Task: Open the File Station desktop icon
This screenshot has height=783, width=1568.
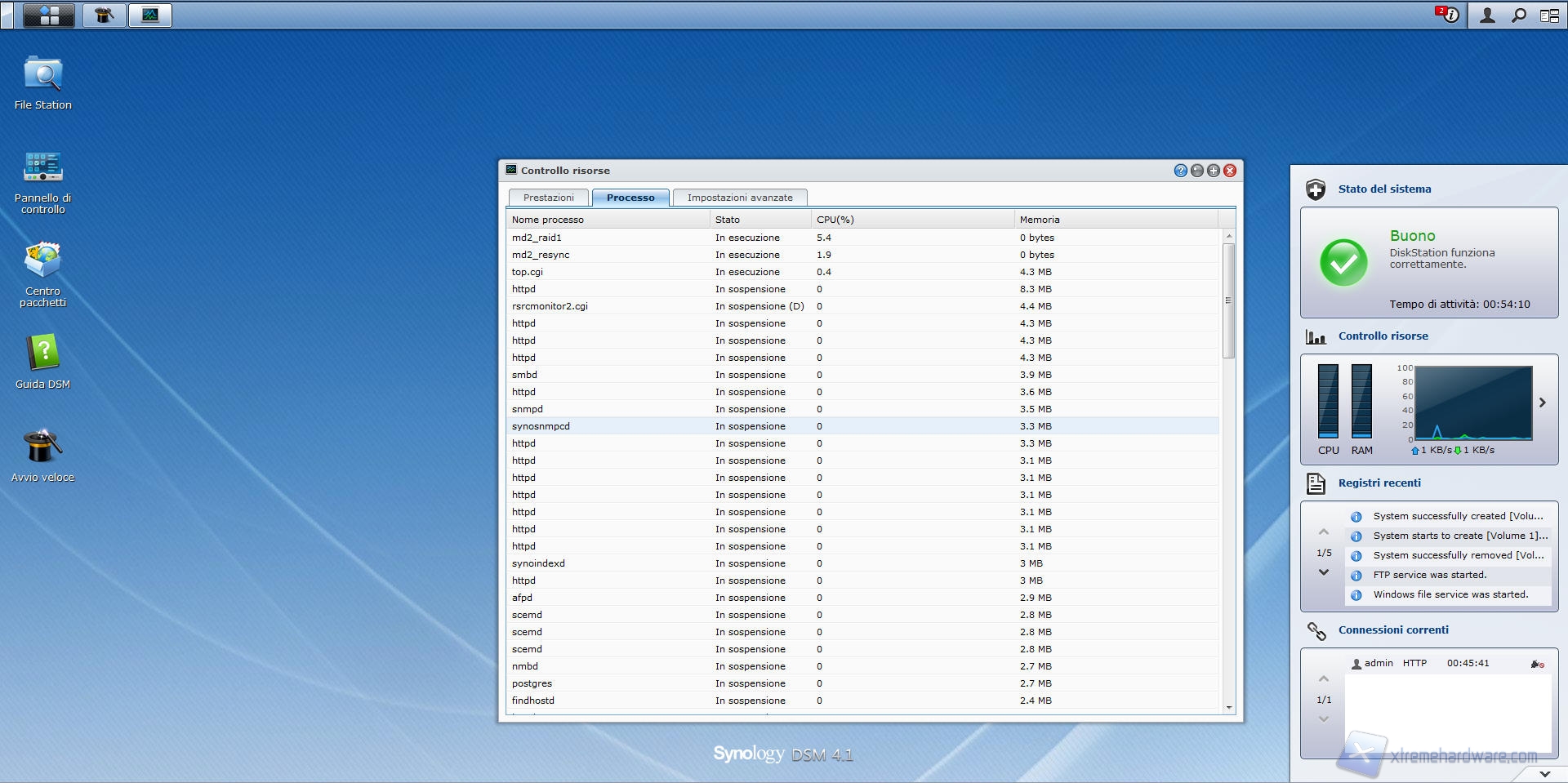Action: click(42, 75)
